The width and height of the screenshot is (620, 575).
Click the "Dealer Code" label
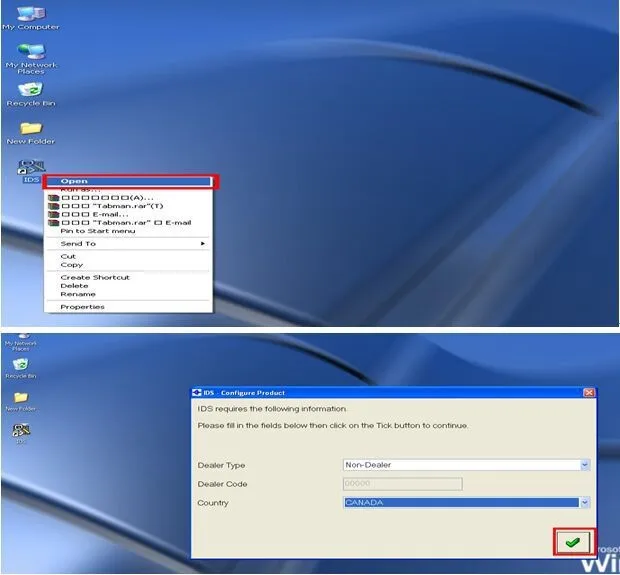pyautogui.click(x=222, y=484)
